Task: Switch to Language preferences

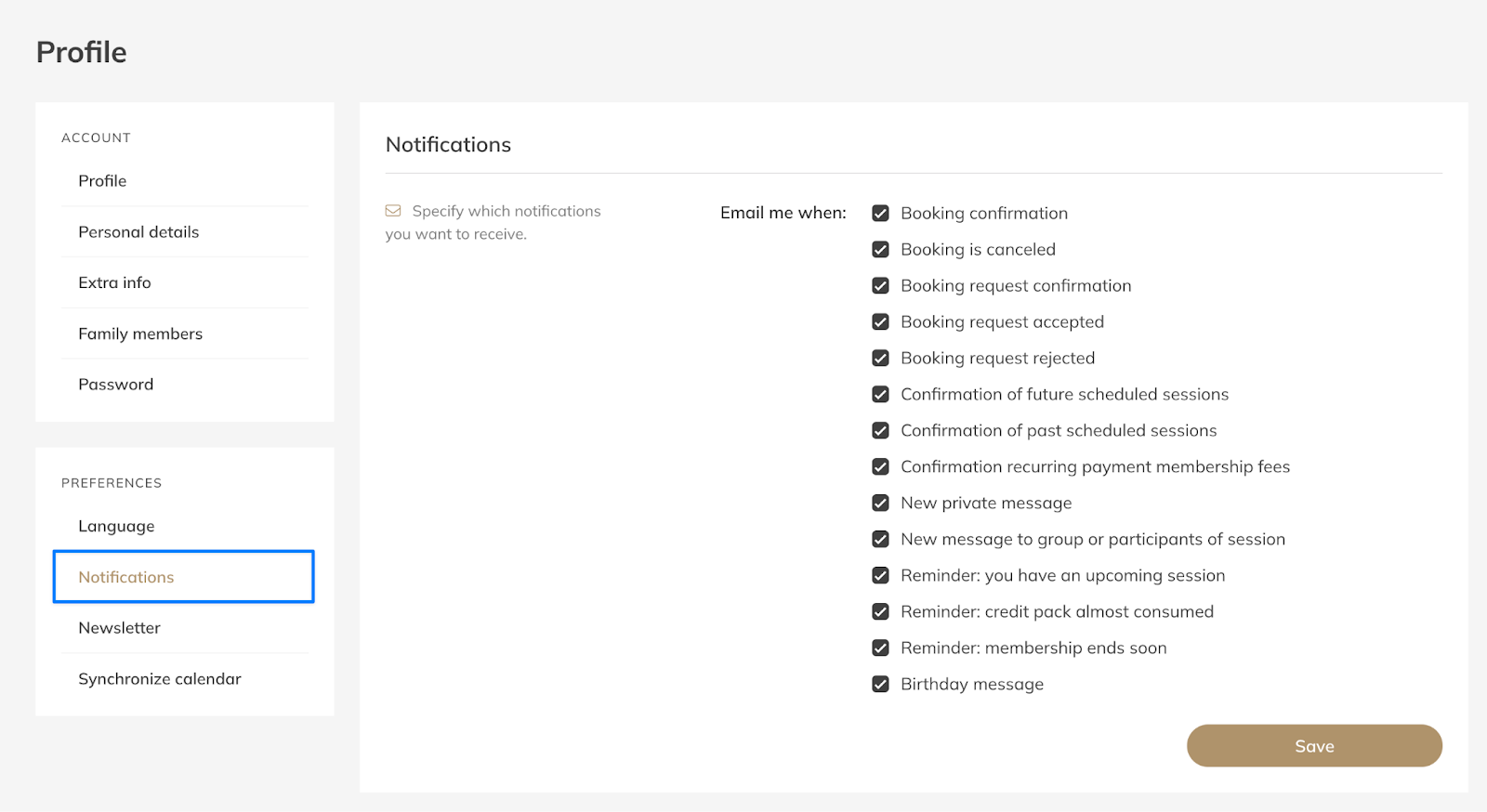Action: click(x=116, y=526)
